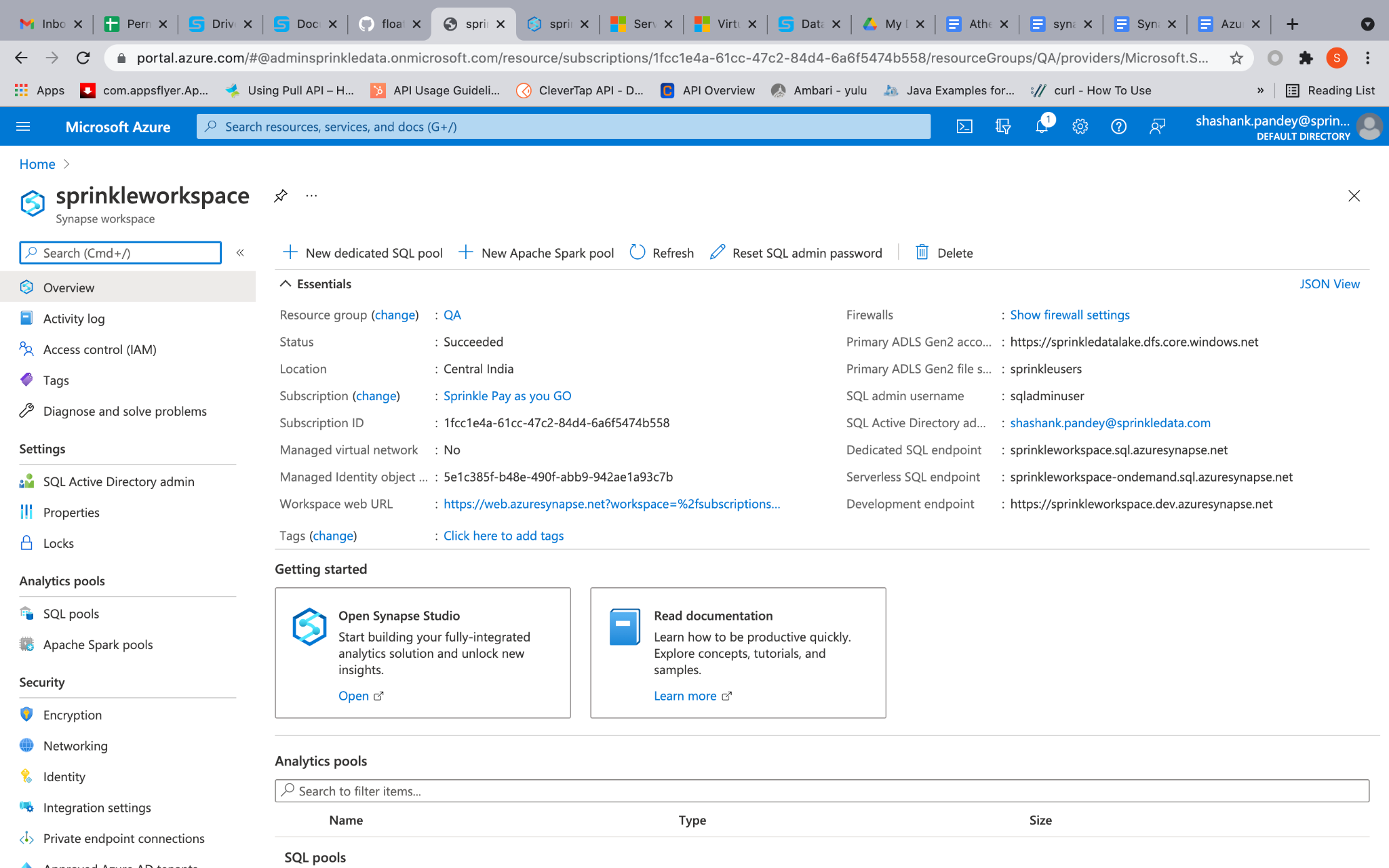Click New dedicated SQL pool
The height and width of the screenshot is (868, 1389).
[x=363, y=253]
